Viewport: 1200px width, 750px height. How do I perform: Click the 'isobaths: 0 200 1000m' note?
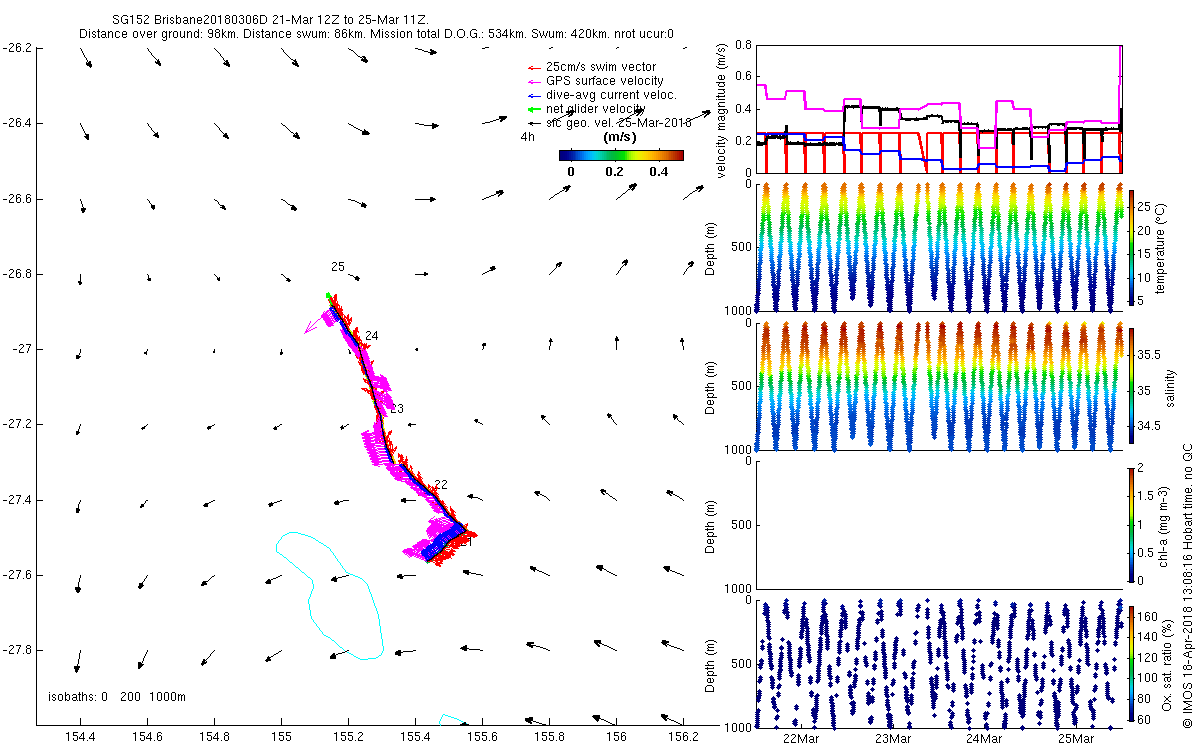point(117,697)
